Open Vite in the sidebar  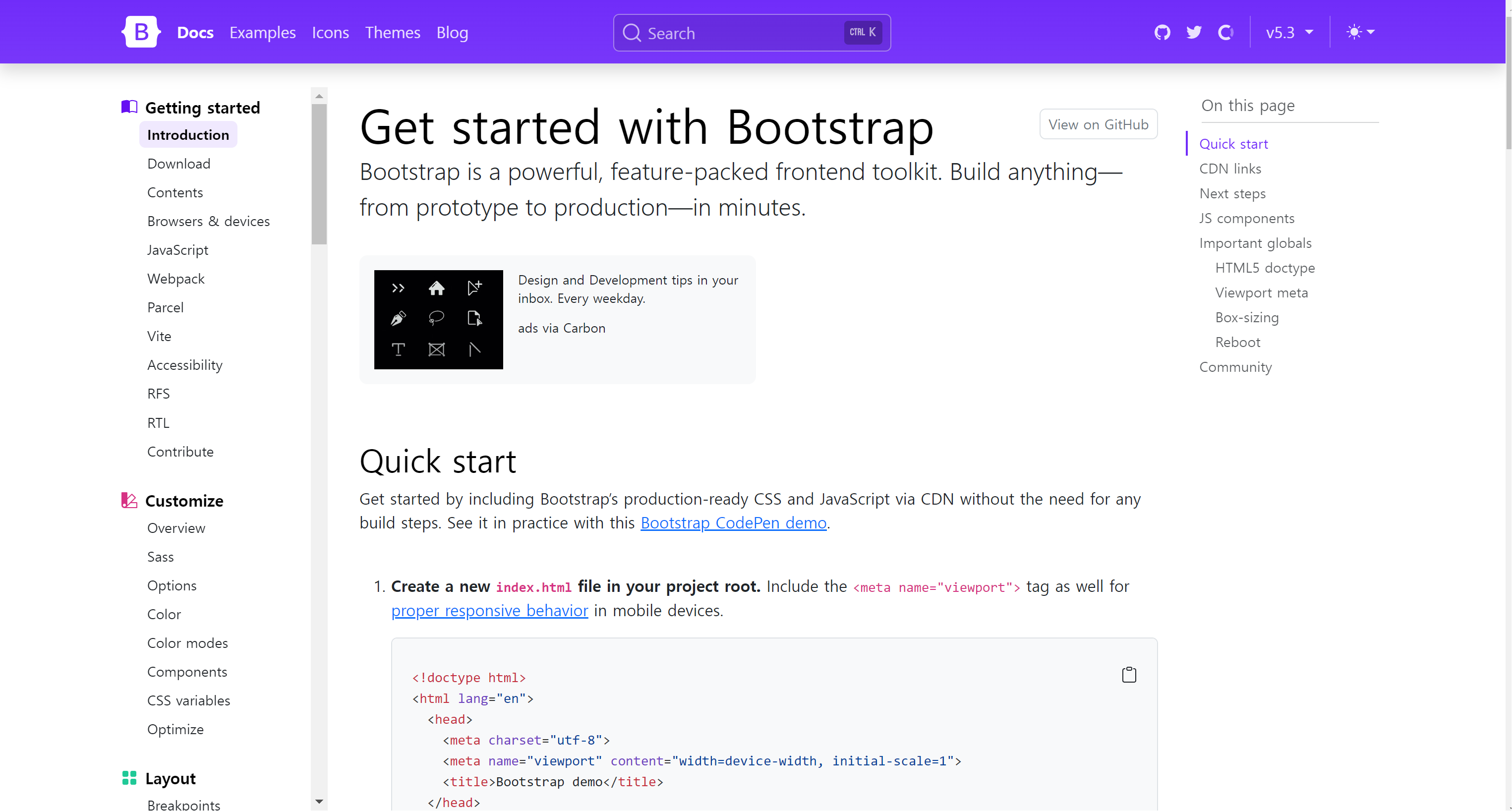pyautogui.click(x=159, y=336)
